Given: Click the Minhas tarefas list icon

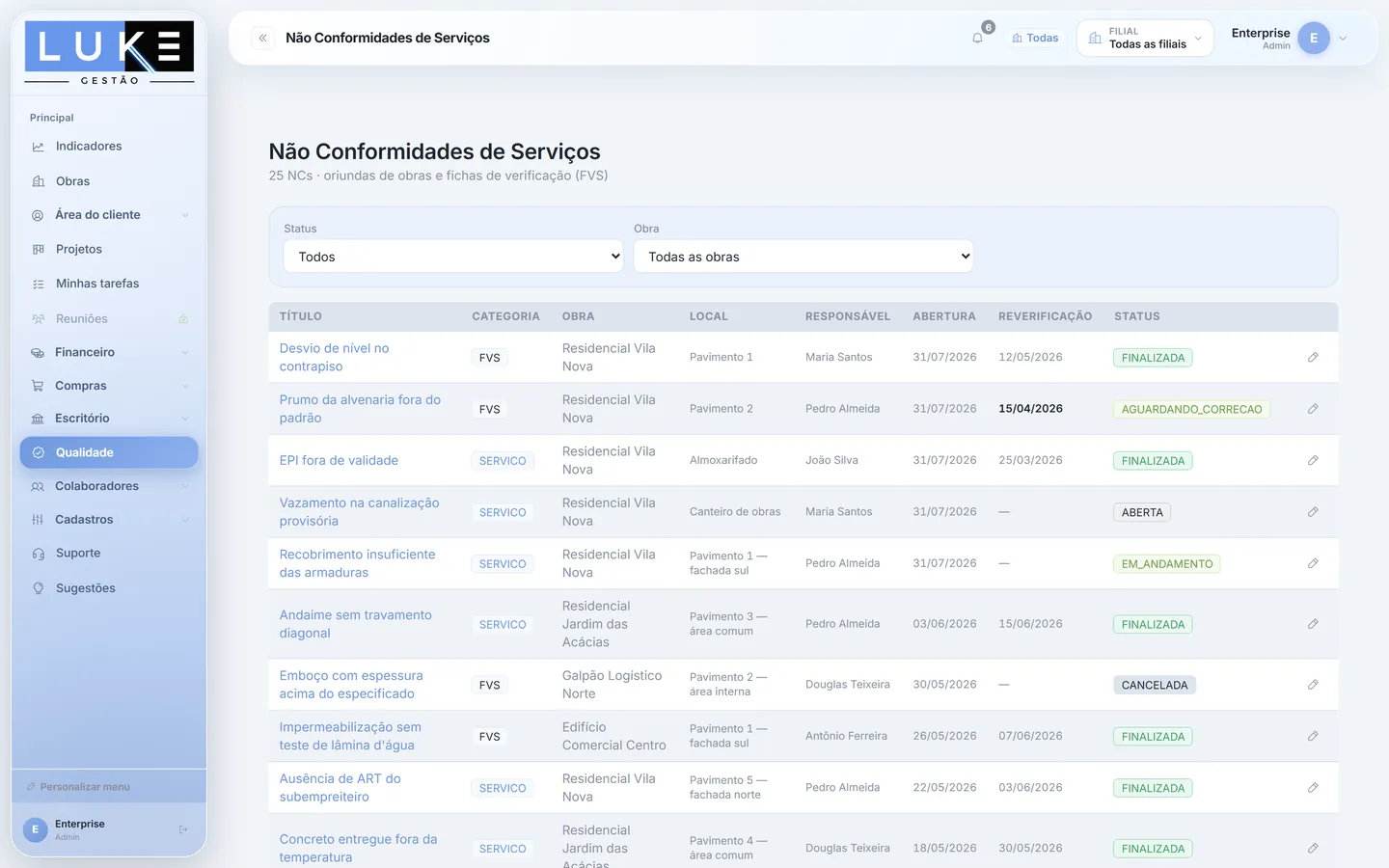Looking at the screenshot, I should pos(39,284).
